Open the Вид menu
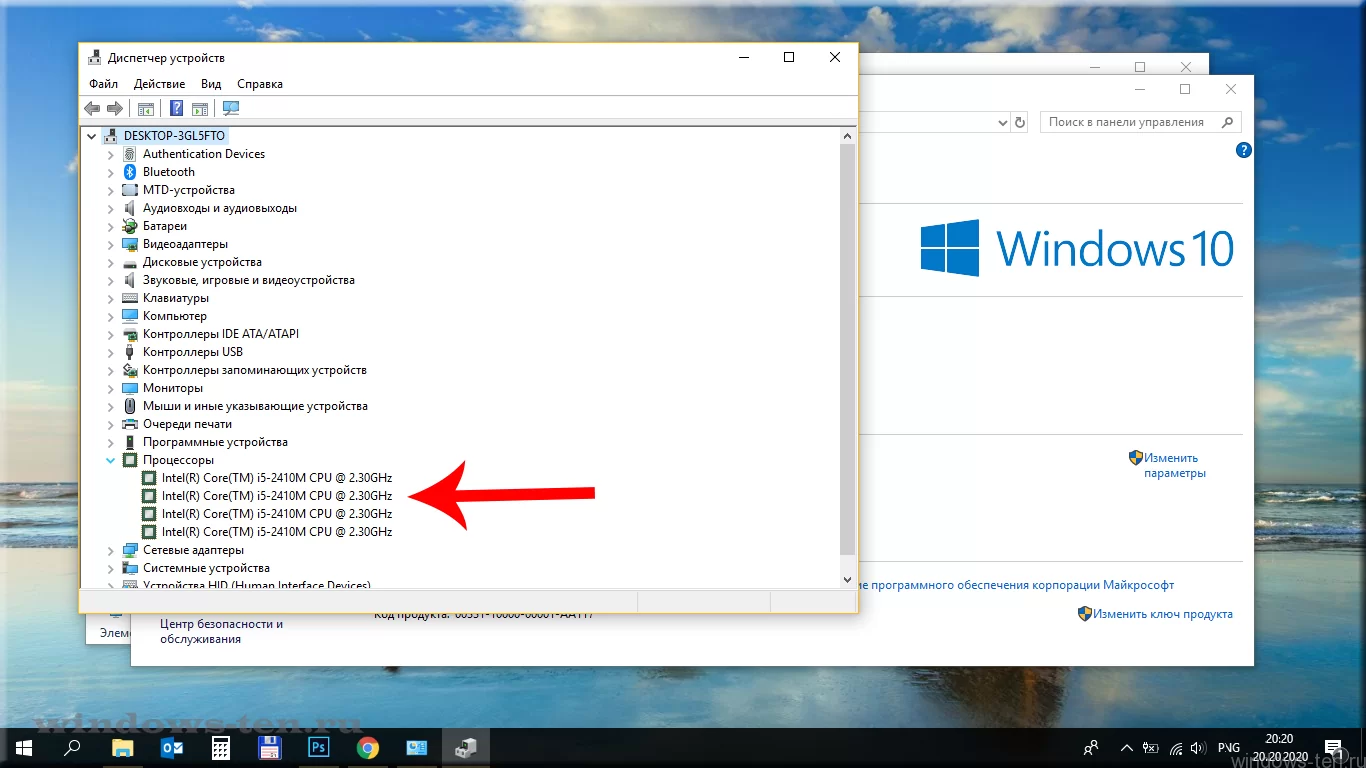The image size is (1366, 768). (211, 84)
